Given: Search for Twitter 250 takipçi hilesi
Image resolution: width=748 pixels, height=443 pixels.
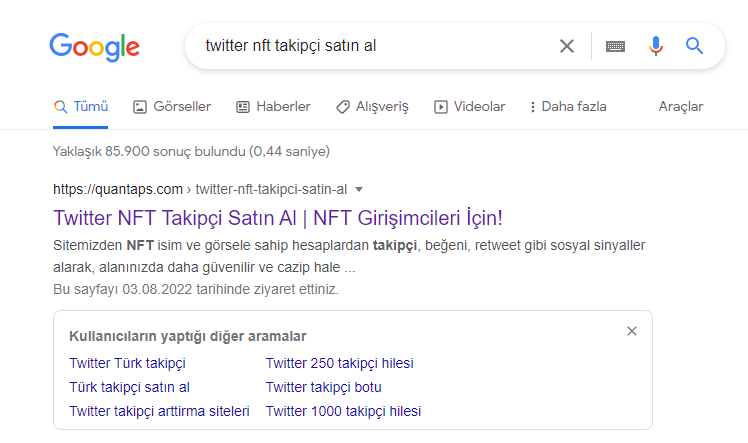Looking at the screenshot, I should click(x=340, y=363).
